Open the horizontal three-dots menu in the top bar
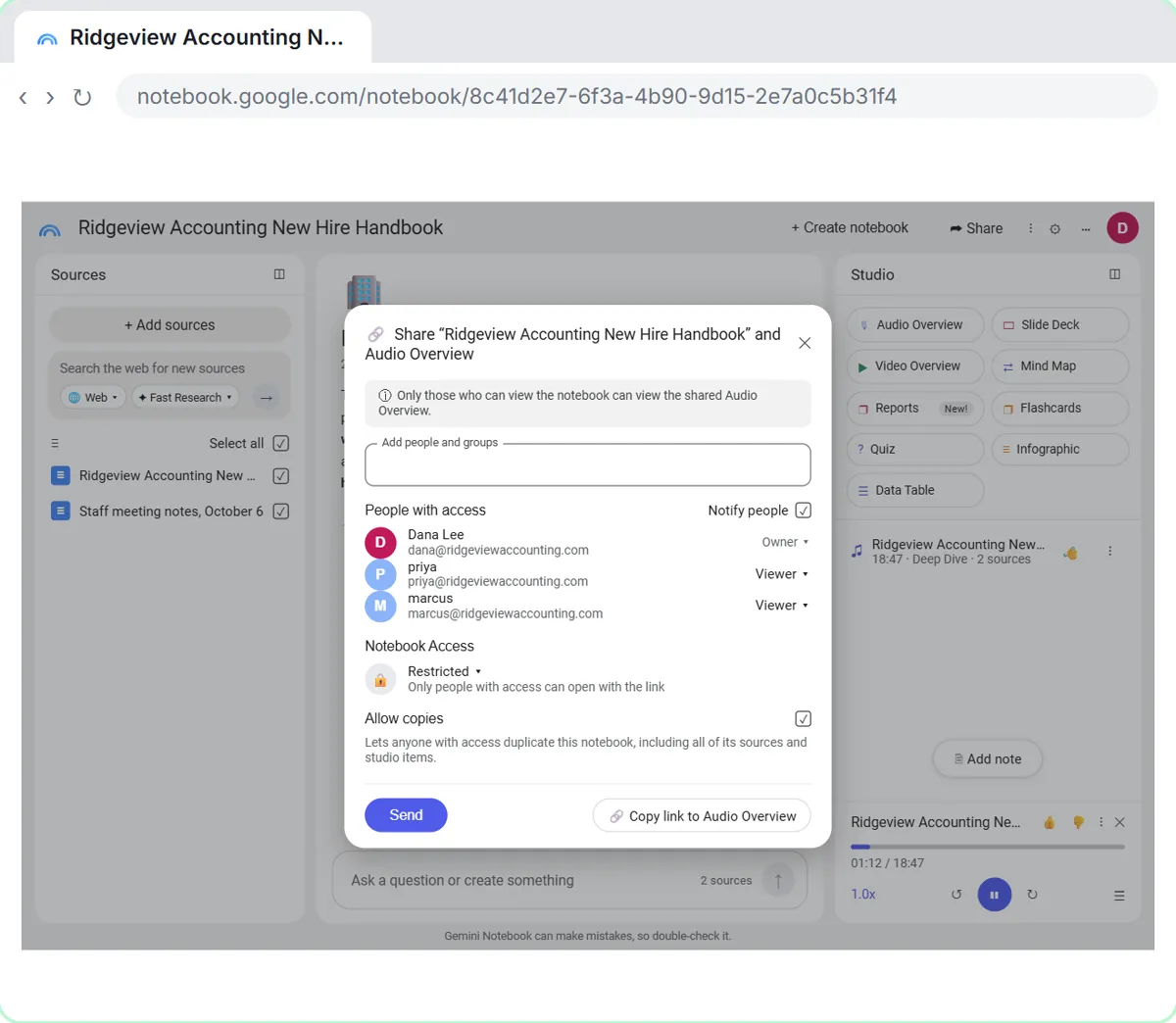1176x1023 pixels. tap(1085, 228)
